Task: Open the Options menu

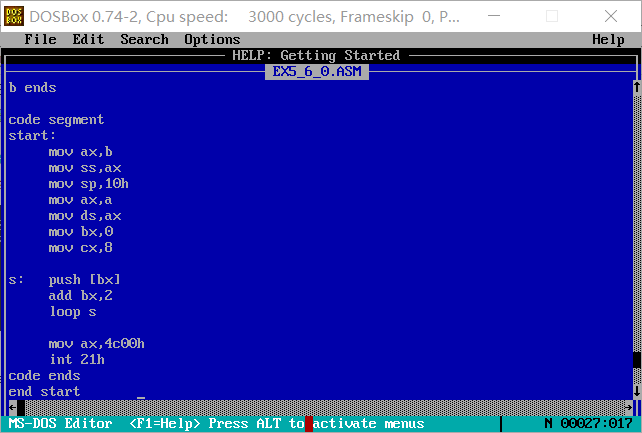Action: (212, 39)
